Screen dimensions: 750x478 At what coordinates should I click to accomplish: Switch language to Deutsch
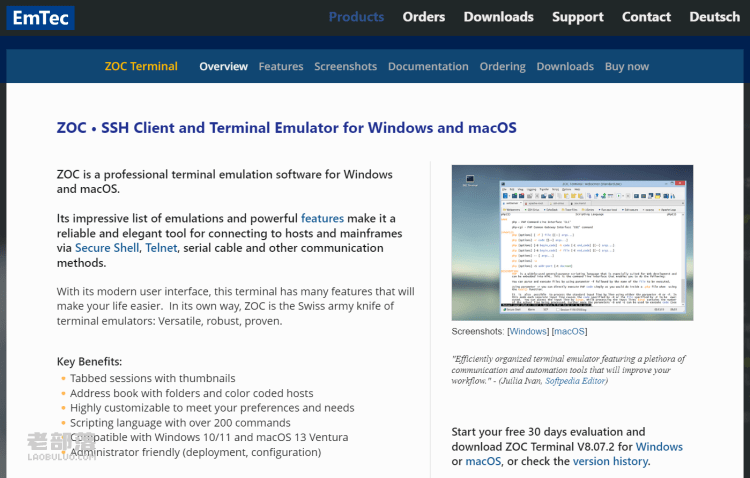[x=715, y=17]
